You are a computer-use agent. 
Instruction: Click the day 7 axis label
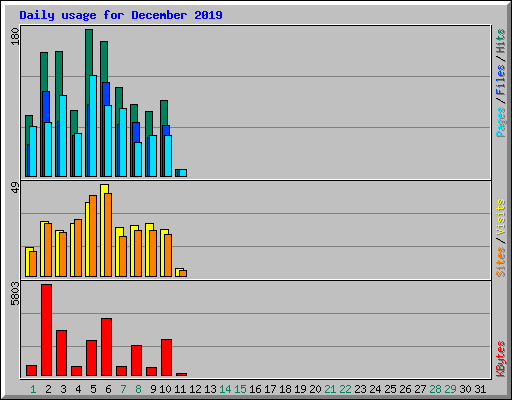(123, 389)
